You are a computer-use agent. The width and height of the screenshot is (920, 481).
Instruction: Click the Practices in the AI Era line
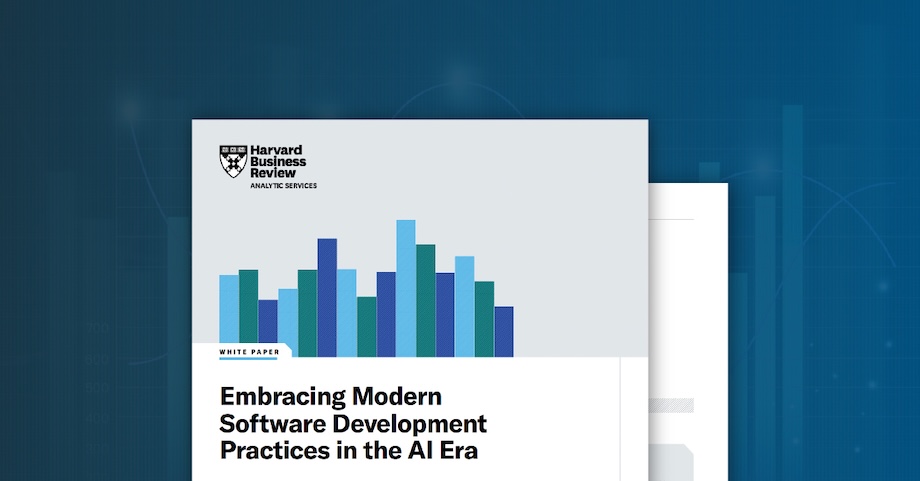pos(349,450)
